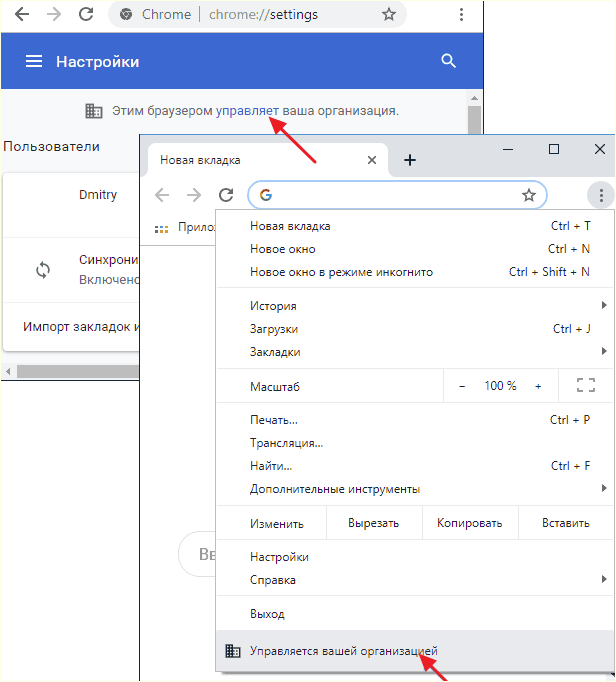Click the horizontal scrollbar left arrow in settings
616x682 pixels.
point(8,371)
